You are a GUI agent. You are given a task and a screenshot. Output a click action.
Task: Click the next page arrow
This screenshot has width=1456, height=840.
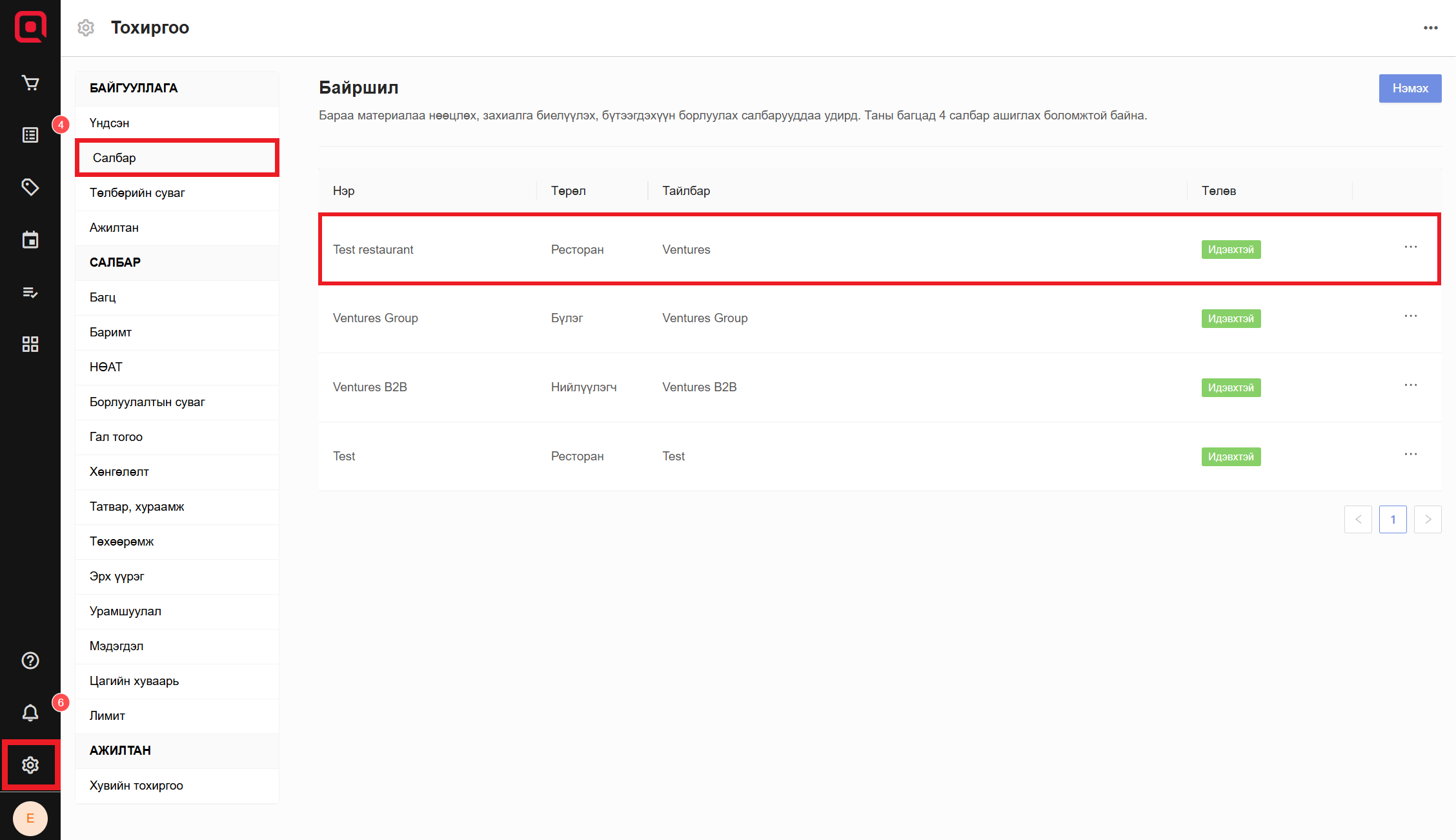(x=1428, y=519)
